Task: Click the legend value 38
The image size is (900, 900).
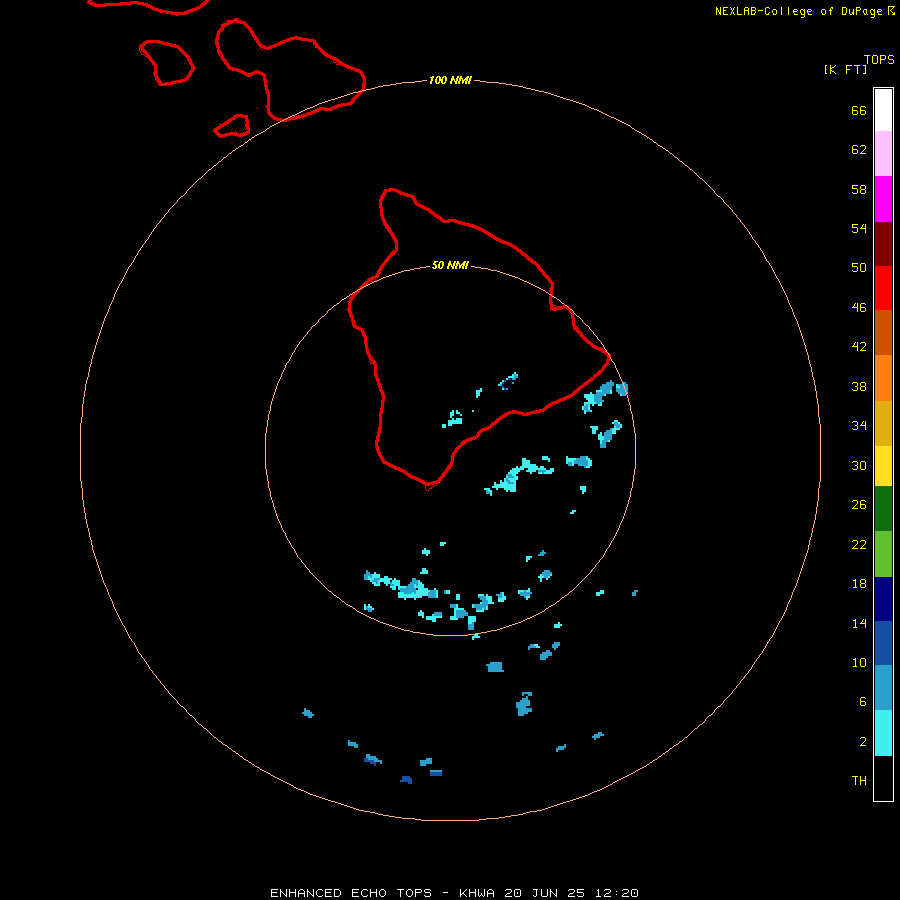Action: pyautogui.click(x=859, y=386)
